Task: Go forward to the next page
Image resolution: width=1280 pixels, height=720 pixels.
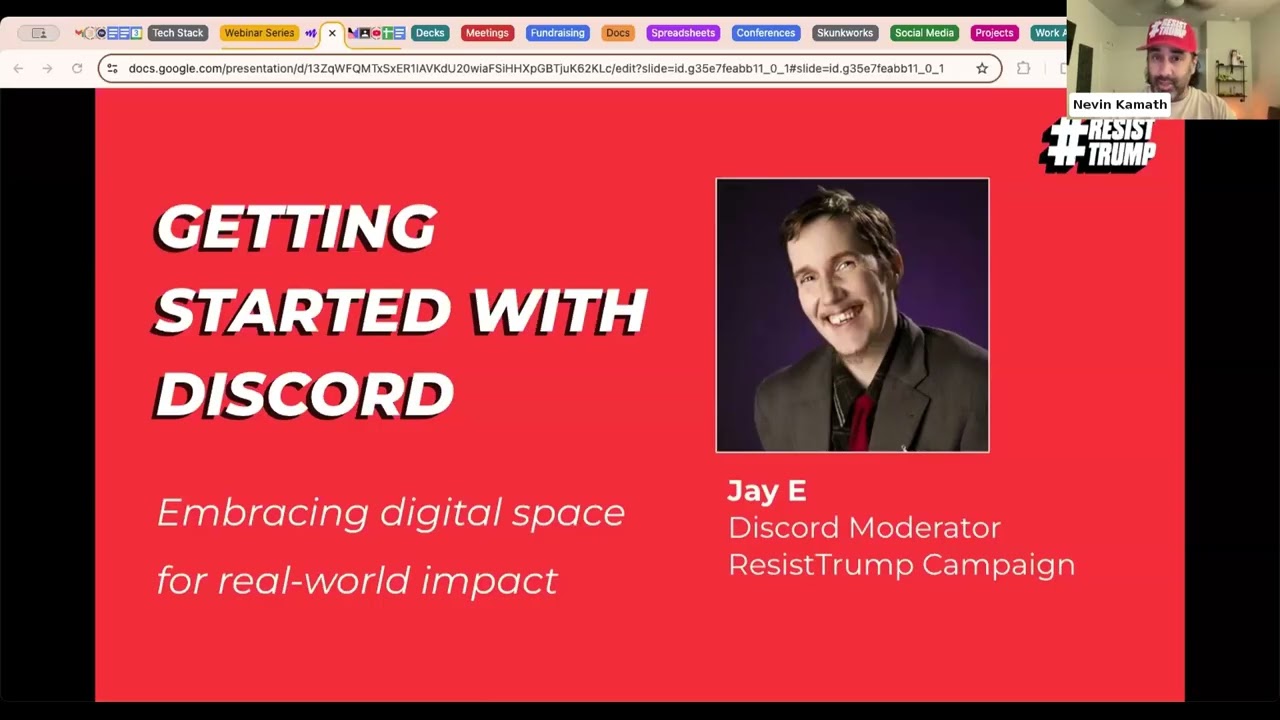Action: point(47,68)
